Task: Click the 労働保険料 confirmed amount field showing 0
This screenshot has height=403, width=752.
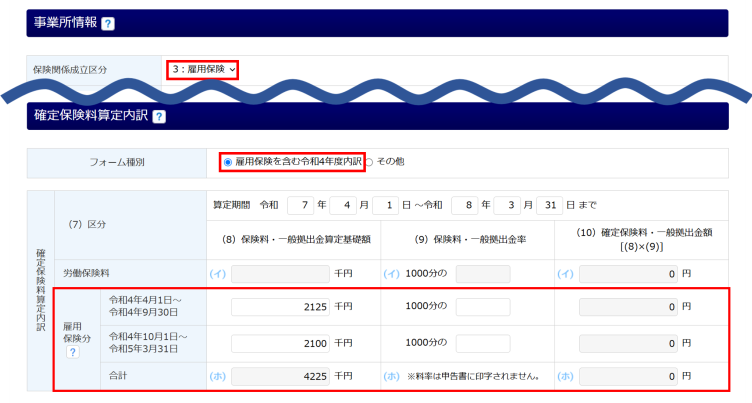Action: click(x=628, y=274)
